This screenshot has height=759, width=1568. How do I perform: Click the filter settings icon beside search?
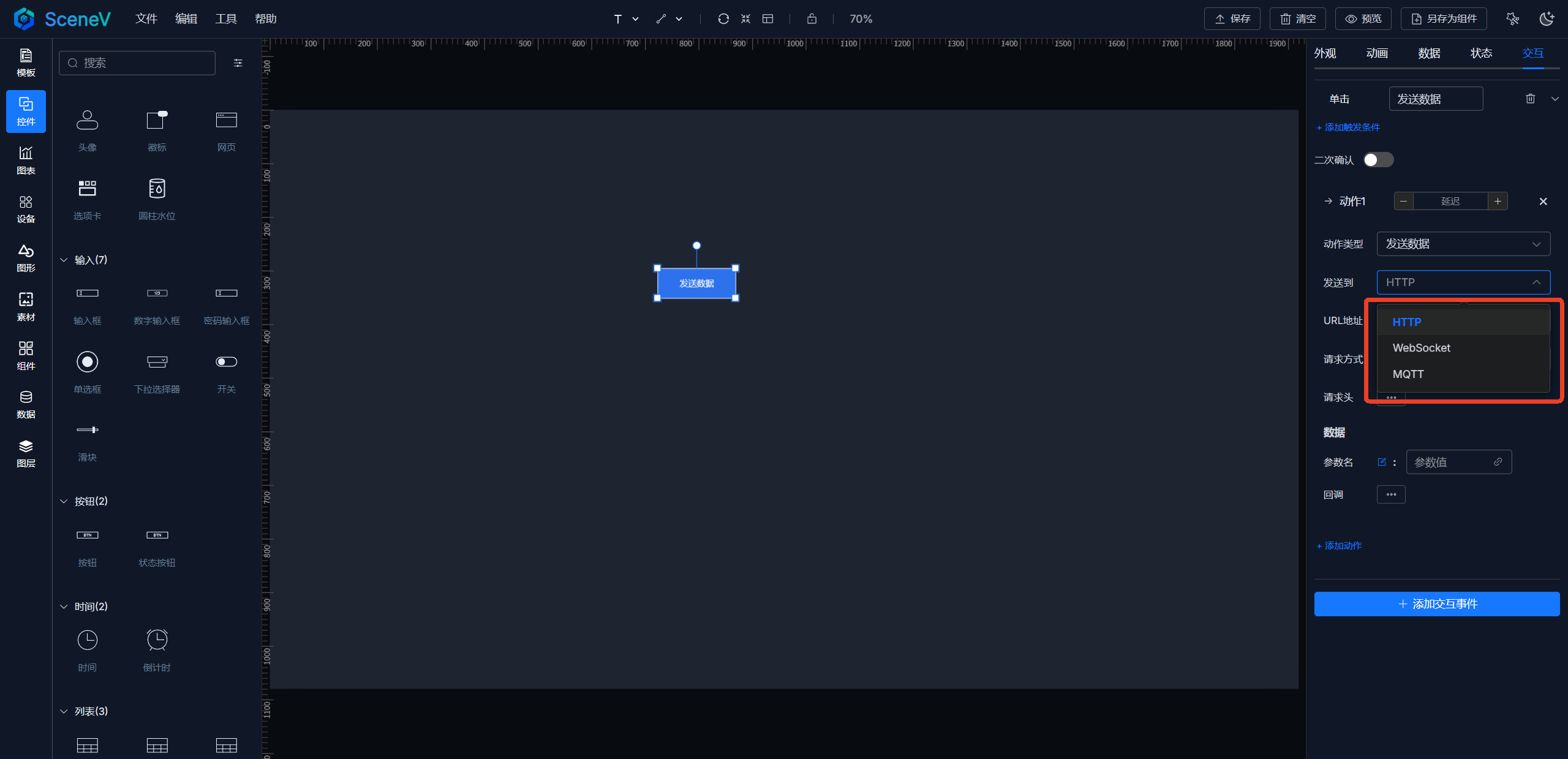(x=238, y=63)
